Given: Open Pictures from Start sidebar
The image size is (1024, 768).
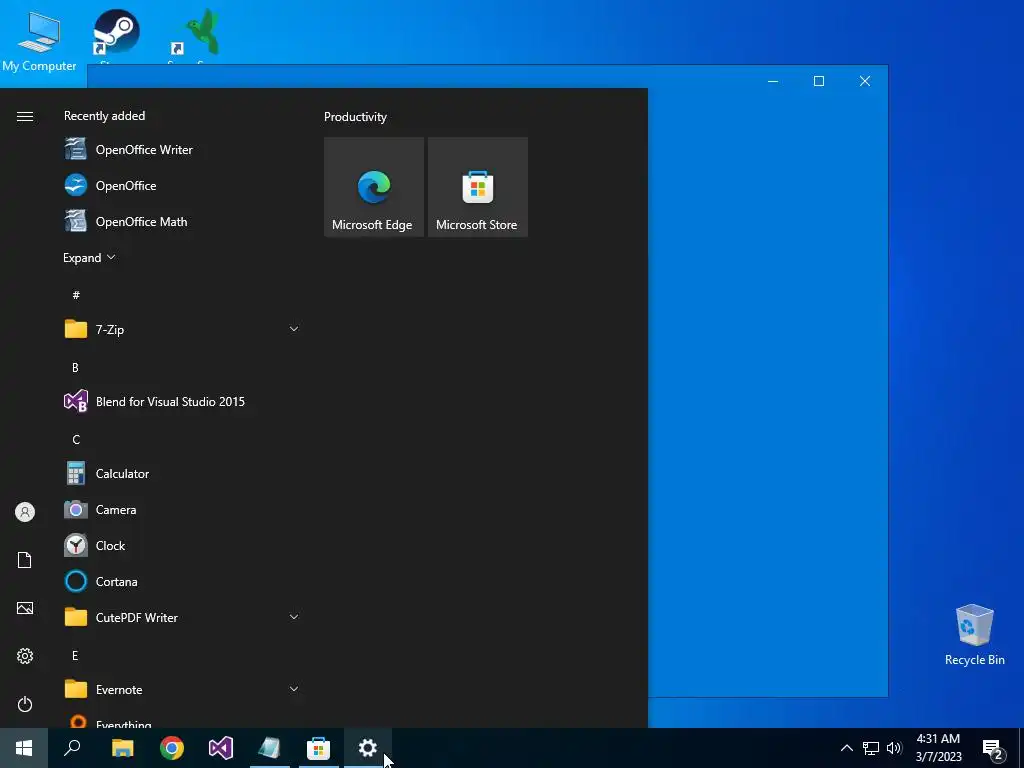Looking at the screenshot, I should (25, 608).
